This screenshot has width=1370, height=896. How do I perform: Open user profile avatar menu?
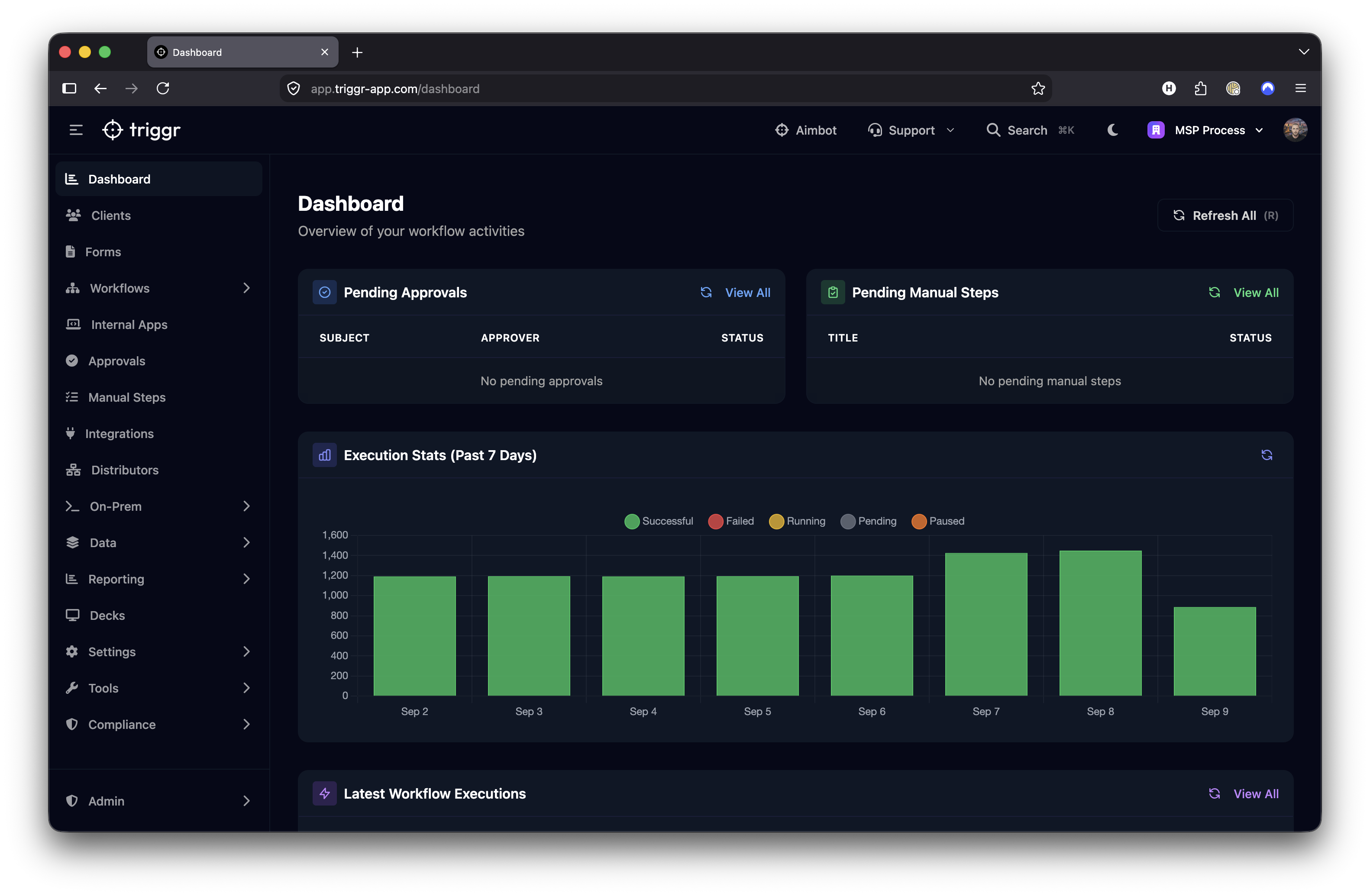1295,130
